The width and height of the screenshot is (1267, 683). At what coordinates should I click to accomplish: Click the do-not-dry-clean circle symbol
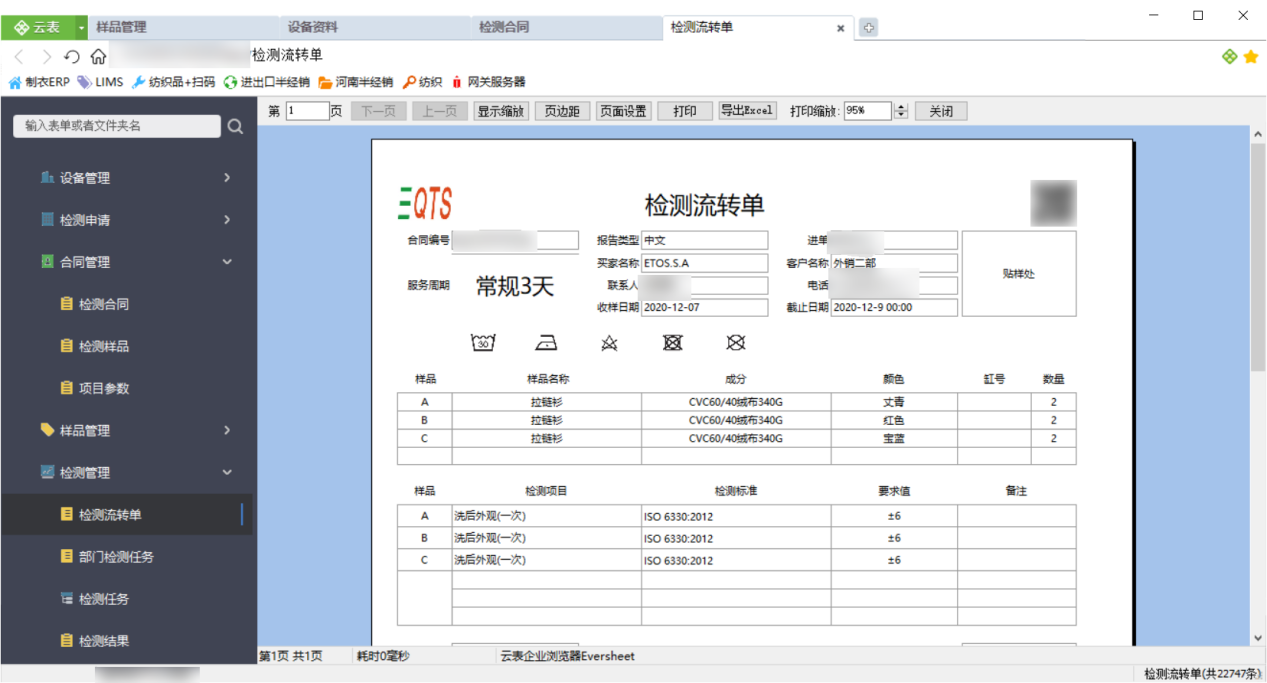[x=736, y=343]
